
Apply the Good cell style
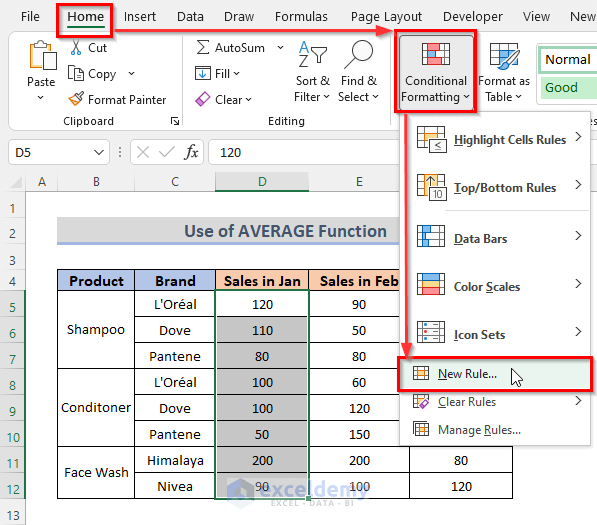pyautogui.click(x=568, y=88)
